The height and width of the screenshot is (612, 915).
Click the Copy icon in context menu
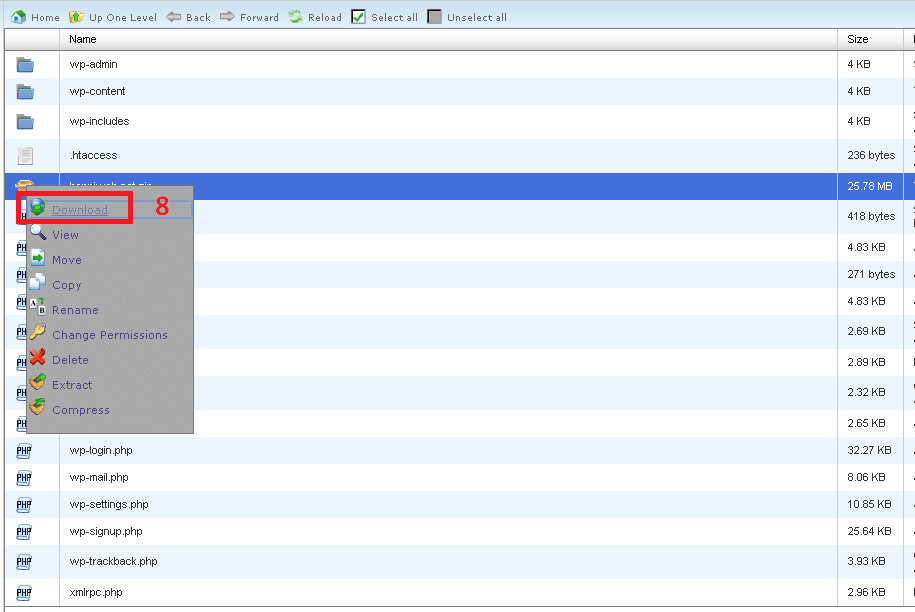point(38,284)
